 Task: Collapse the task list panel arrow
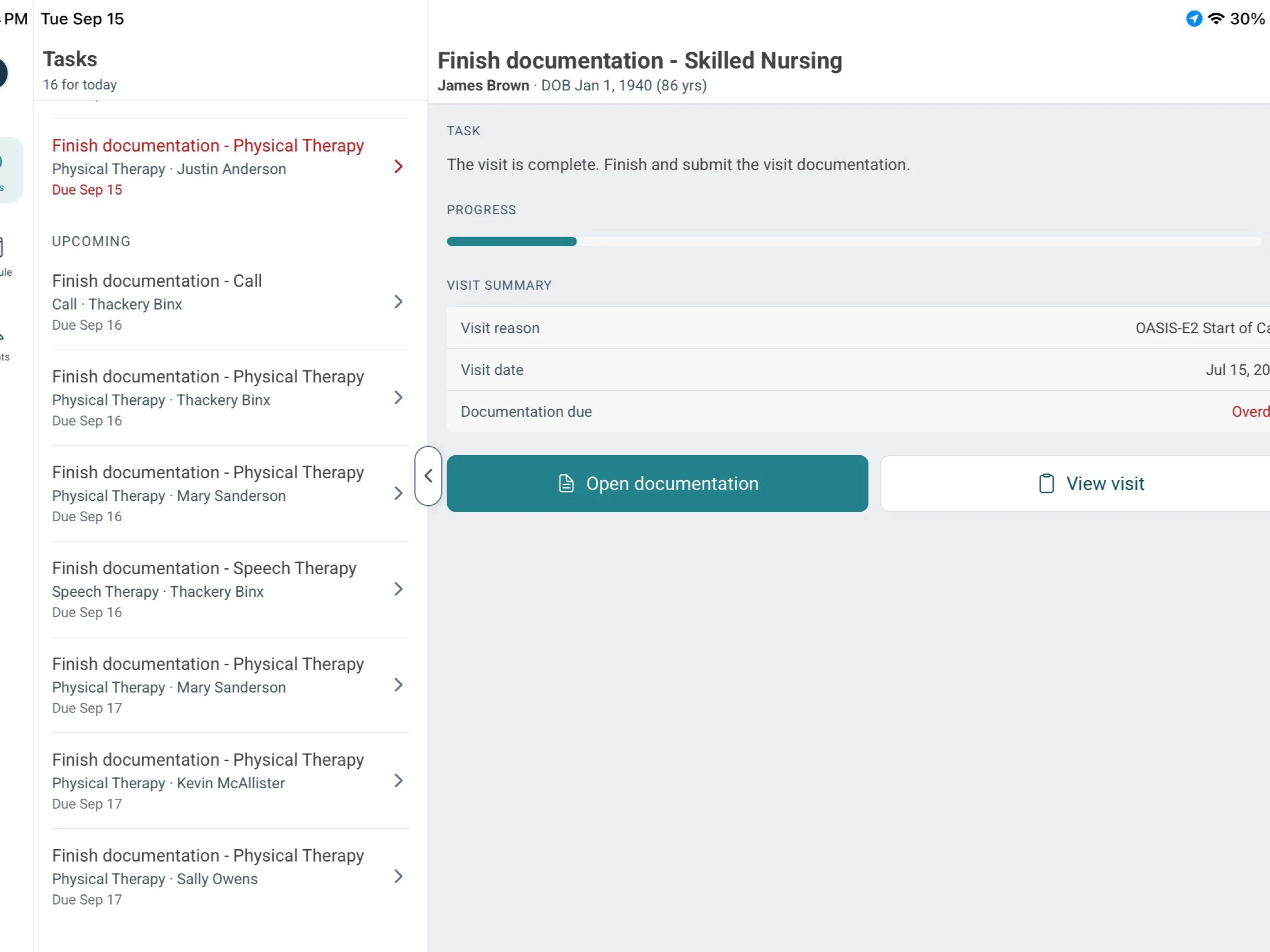pos(428,476)
